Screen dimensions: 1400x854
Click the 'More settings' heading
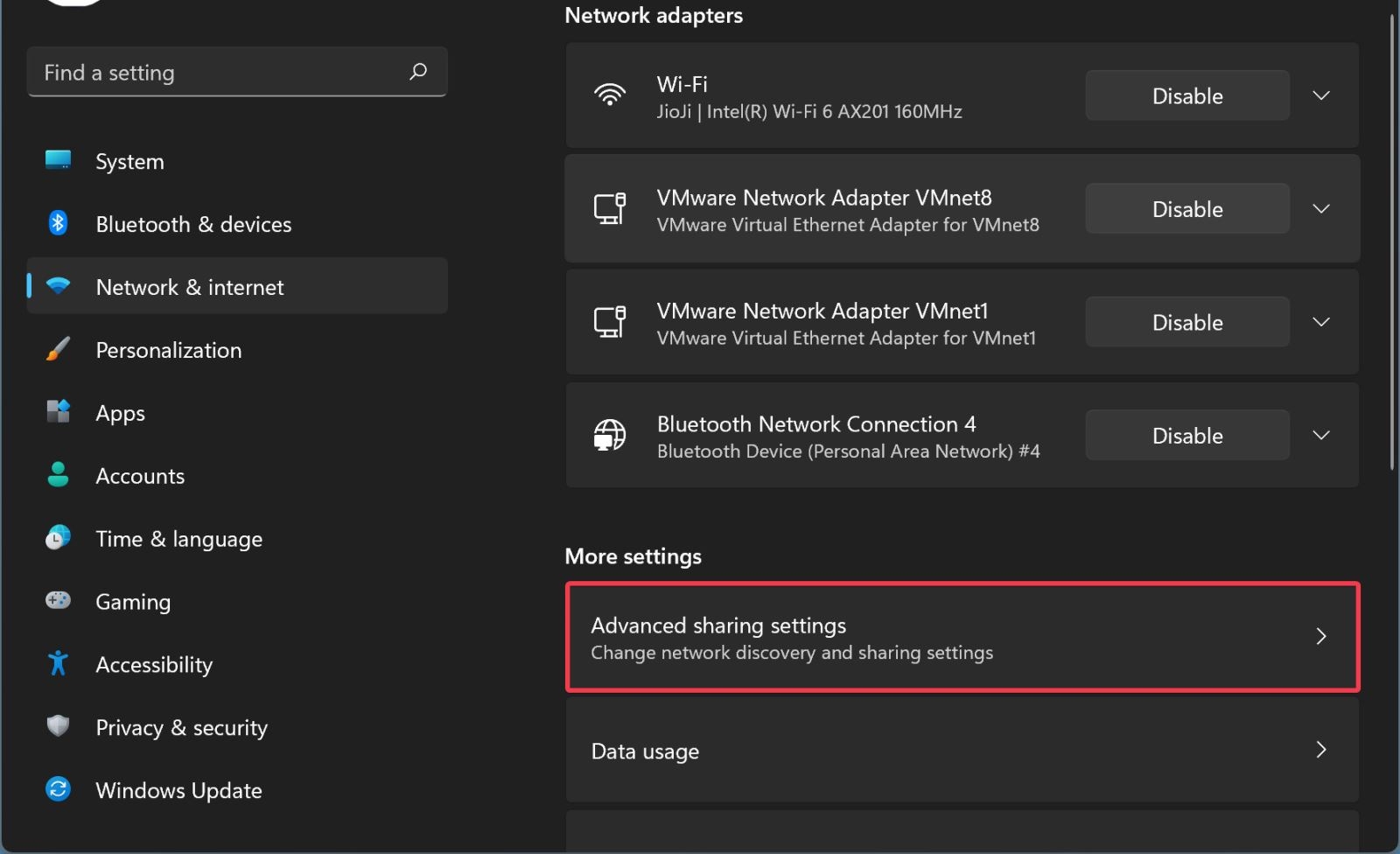tap(633, 556)
